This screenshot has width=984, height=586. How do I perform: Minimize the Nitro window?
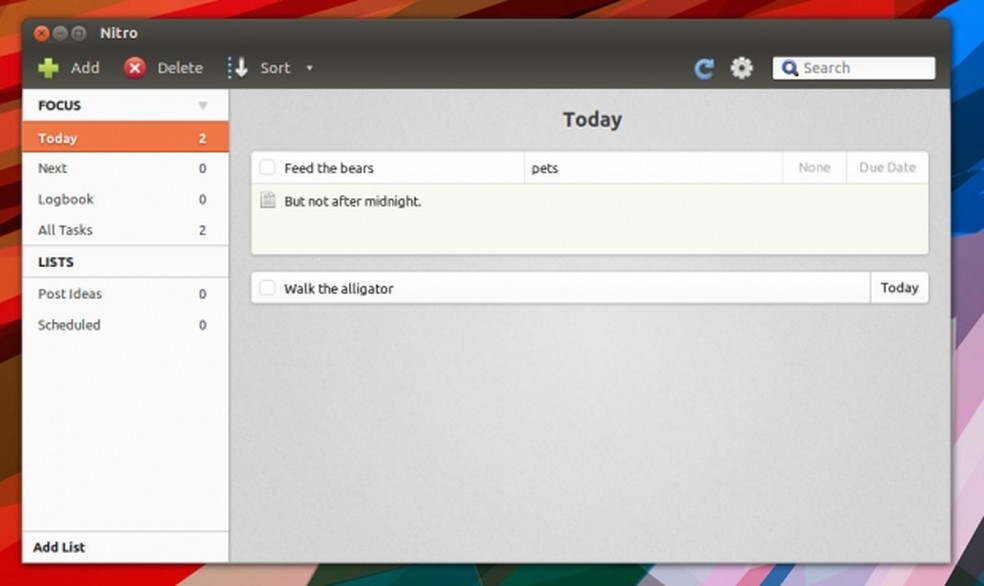60,33
